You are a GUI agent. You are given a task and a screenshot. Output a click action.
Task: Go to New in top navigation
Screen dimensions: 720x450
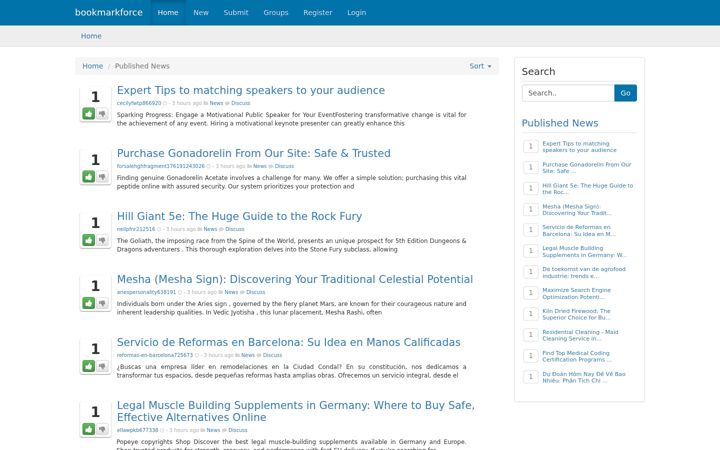coord(201,12)
